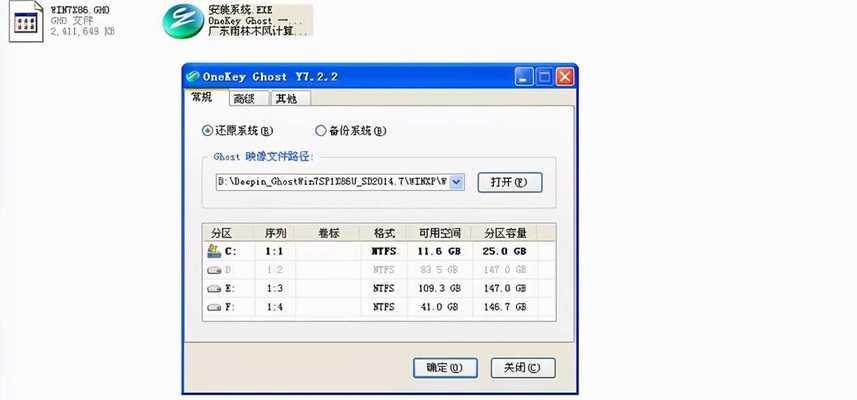Click the E: drive icon
Viewport: 857px width, 400px height.
point(214,289)
